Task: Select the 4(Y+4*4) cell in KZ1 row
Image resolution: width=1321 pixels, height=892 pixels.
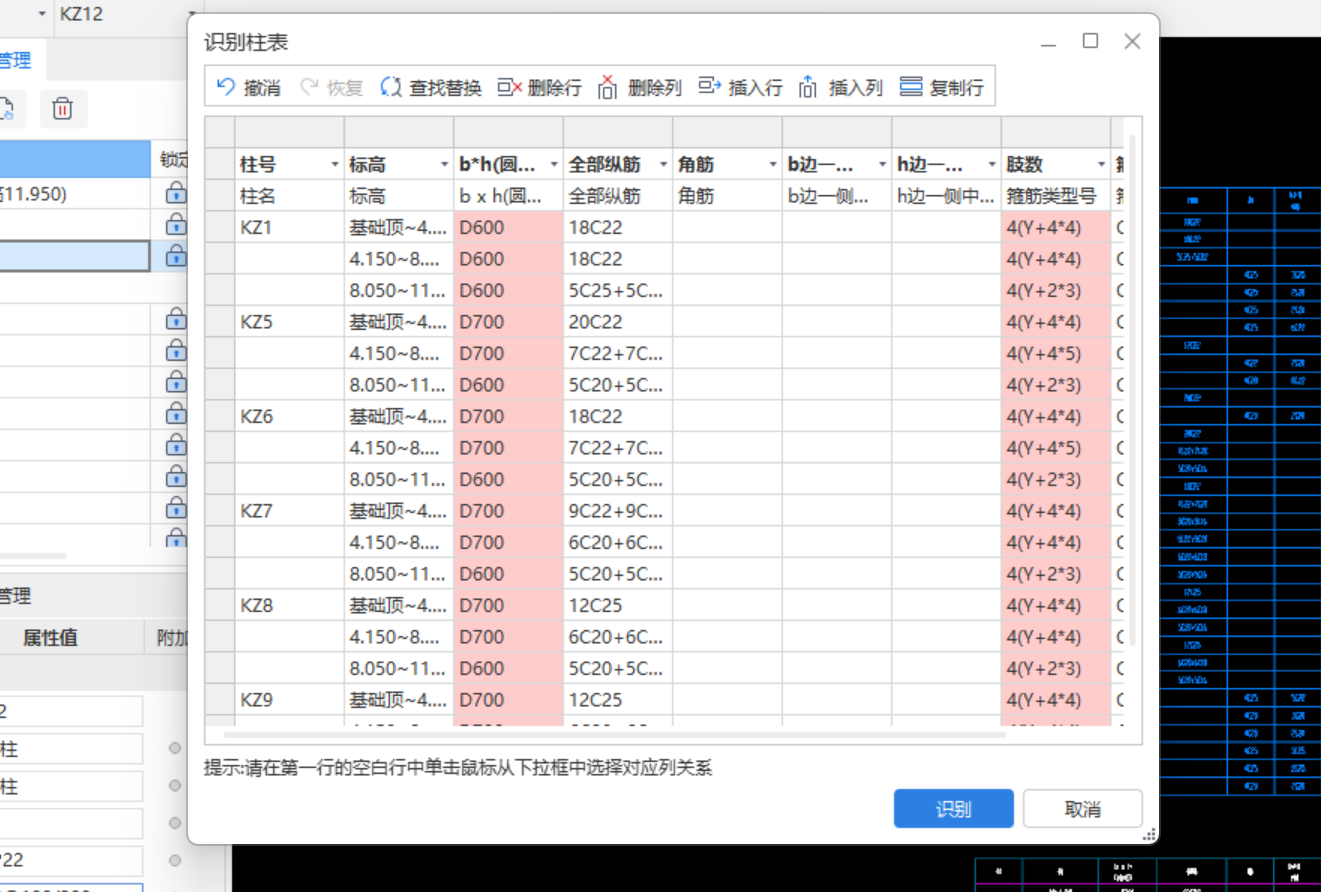Action: [x=1056, y=227]
